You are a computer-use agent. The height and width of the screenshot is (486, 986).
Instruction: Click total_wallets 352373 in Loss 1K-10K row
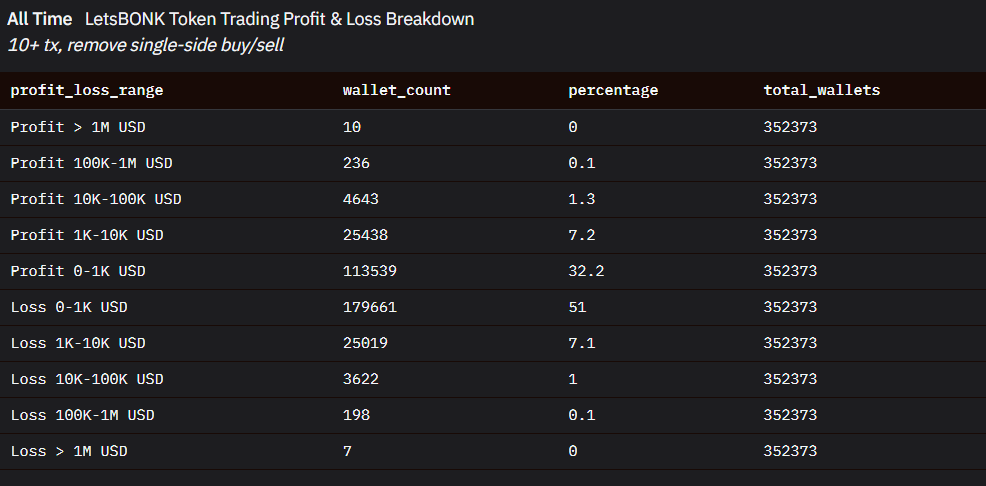(x=790, y=343)
